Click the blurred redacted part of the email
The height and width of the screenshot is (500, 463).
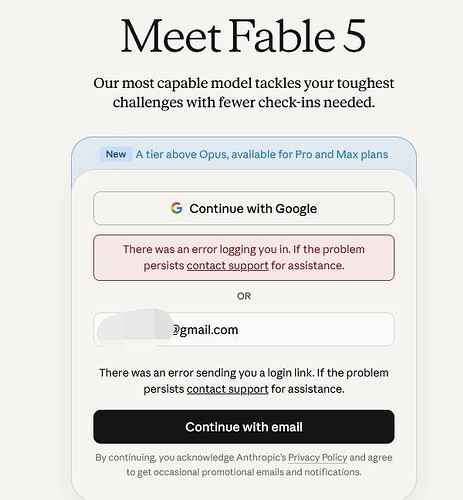pyautogui.click(x=135, y=330)
